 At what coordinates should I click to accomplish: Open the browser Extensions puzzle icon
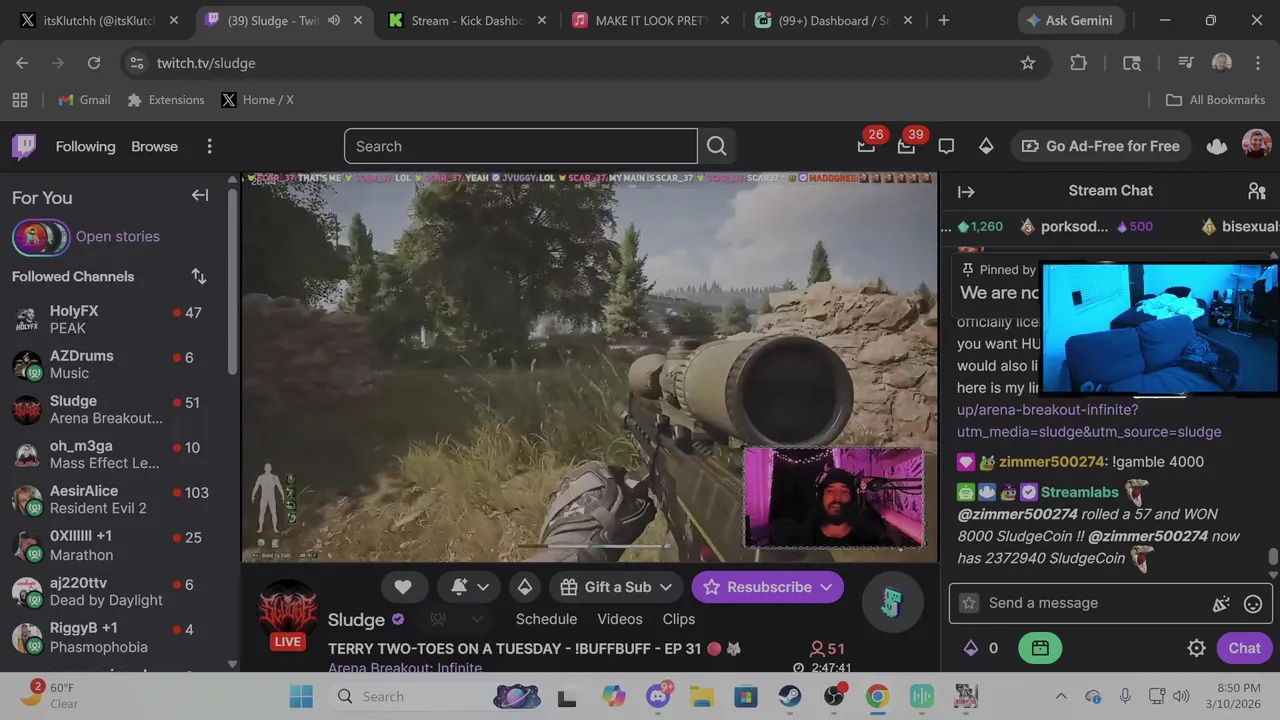[x=1078, y=63]
